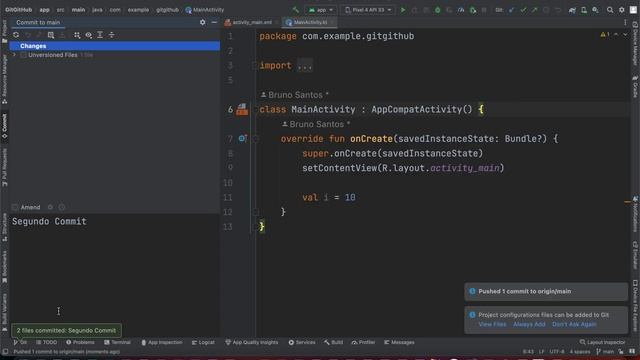Open Layout Inspector tool window
Screen dimensions: 640x360
point(602,342)
